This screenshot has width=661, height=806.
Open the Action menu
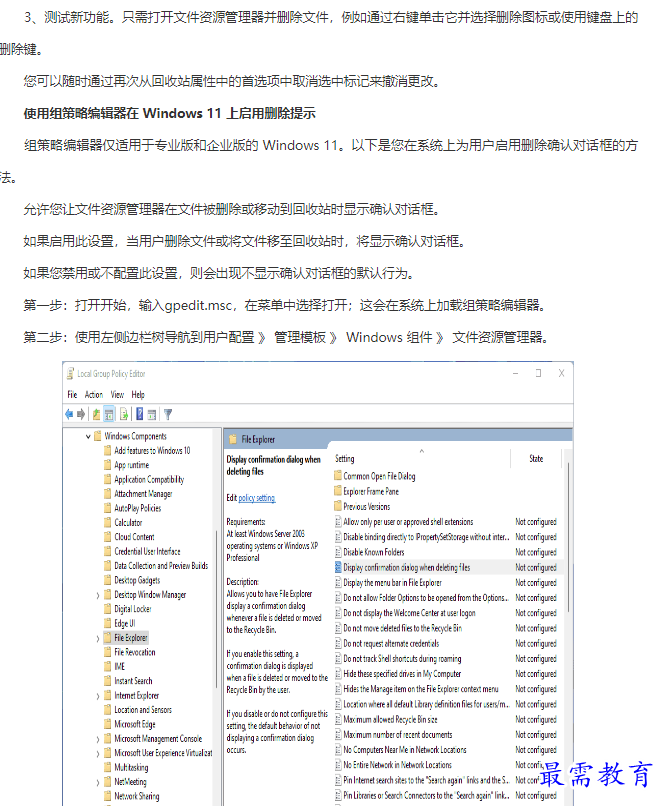click(94, 394)
